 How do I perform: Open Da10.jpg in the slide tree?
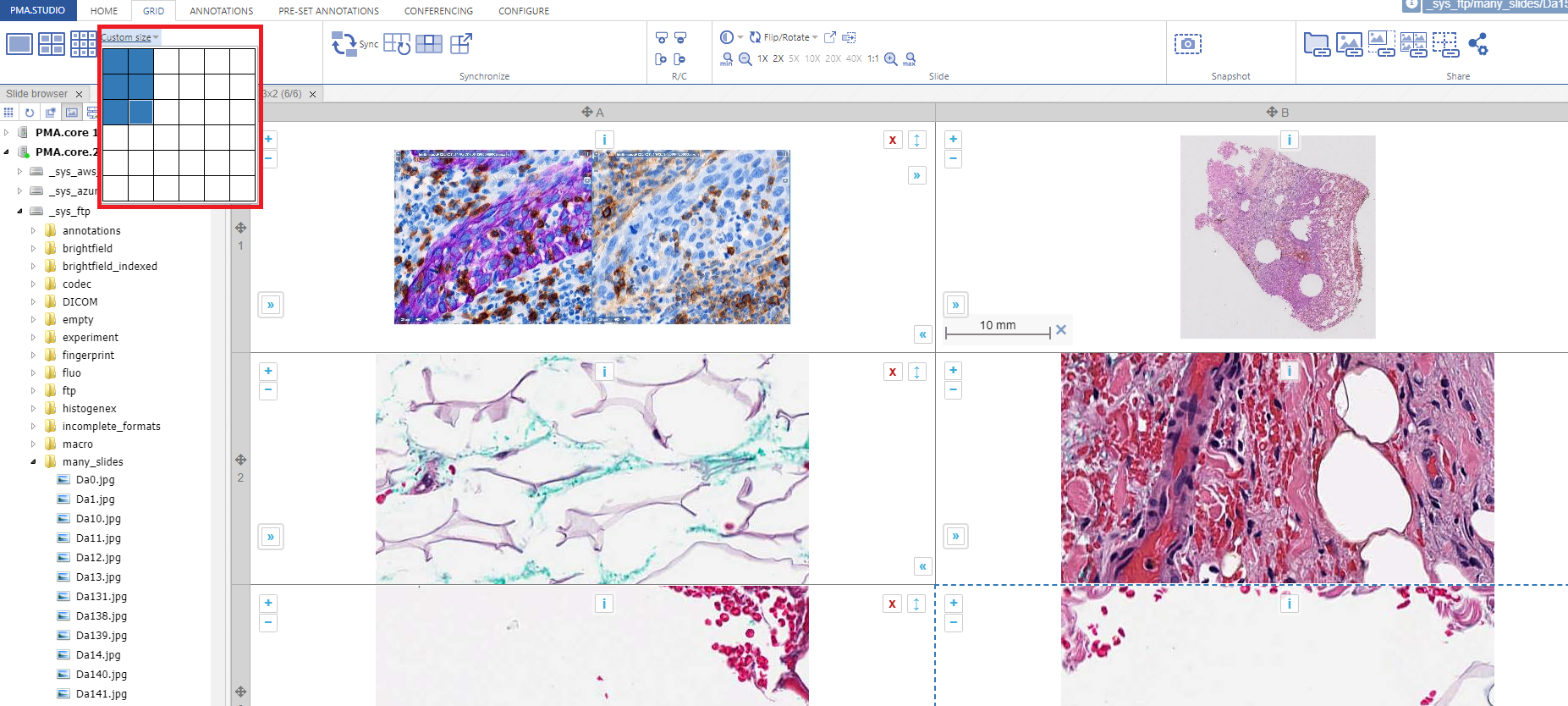[98, 519]
